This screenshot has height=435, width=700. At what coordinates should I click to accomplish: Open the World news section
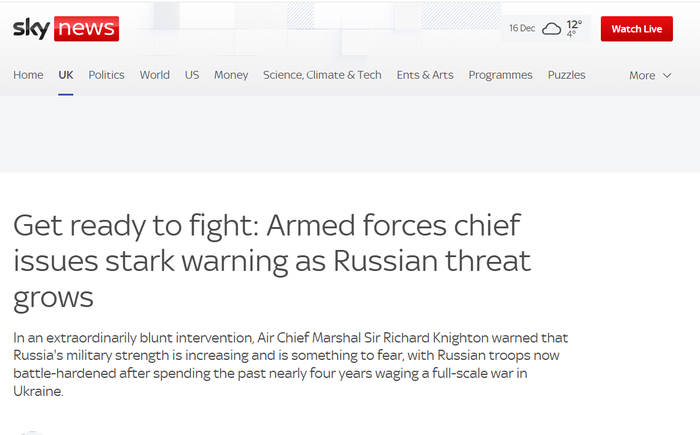tap(154, 75)
